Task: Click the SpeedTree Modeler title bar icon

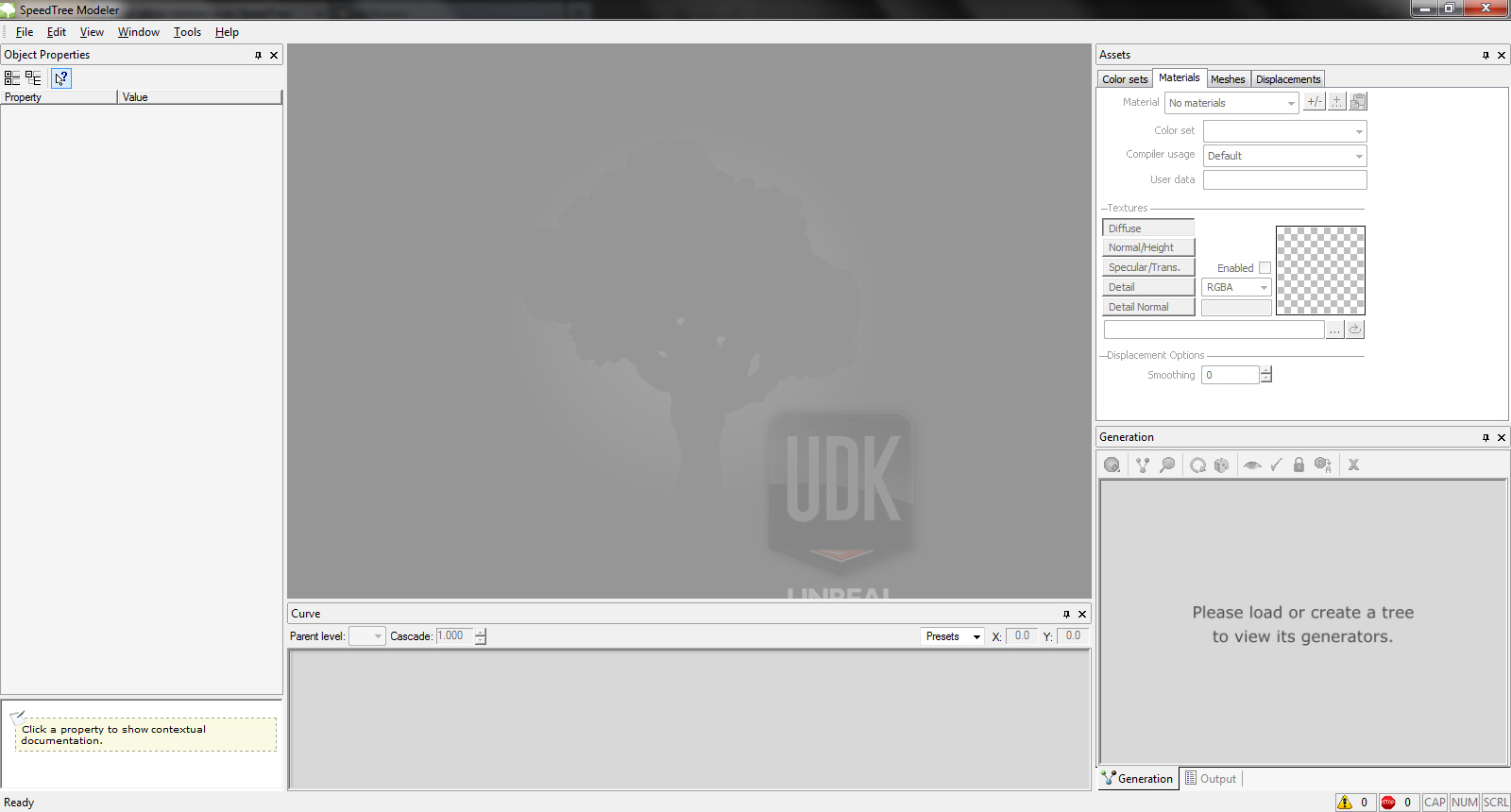Action: click(8, 9)
